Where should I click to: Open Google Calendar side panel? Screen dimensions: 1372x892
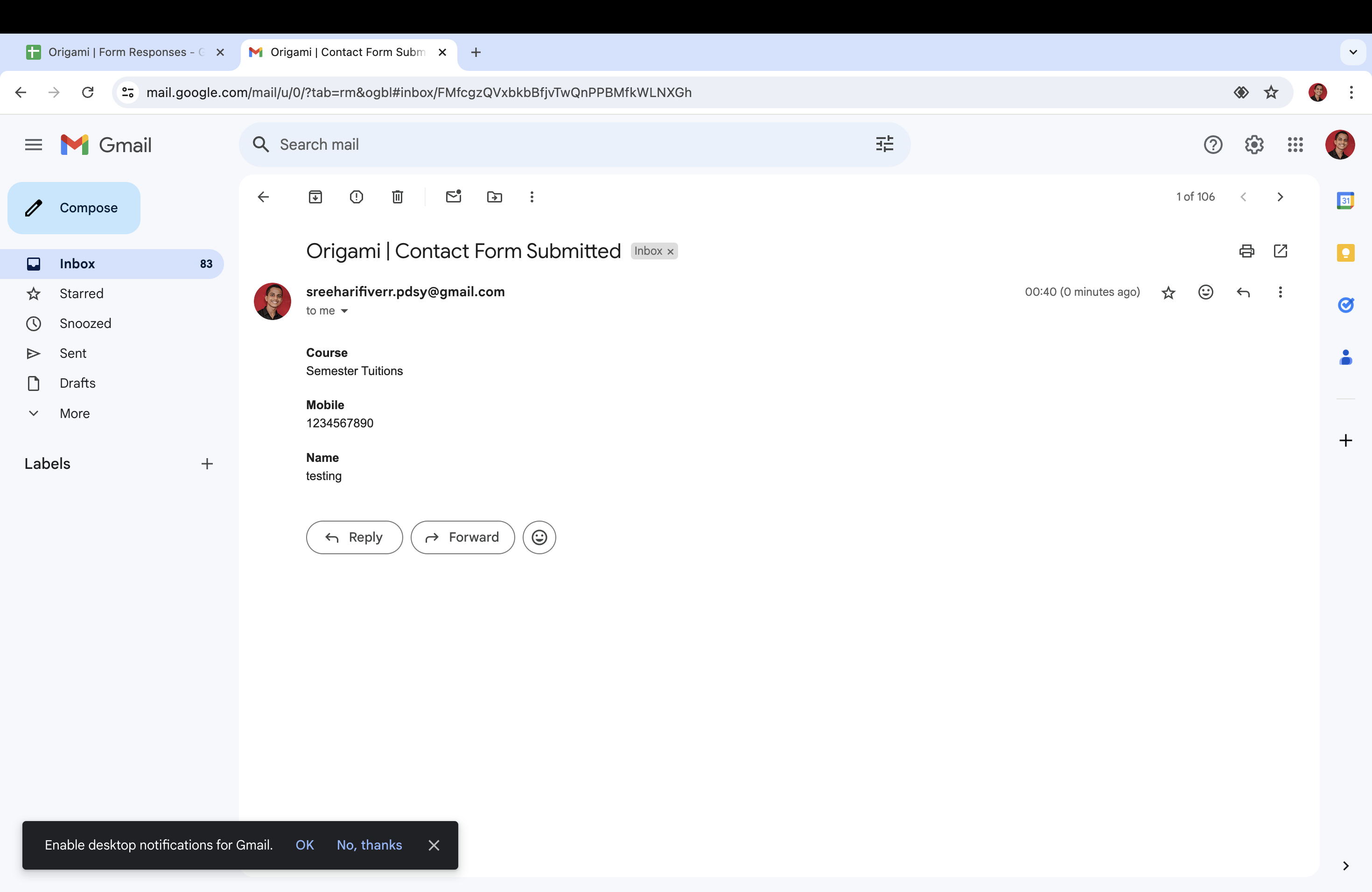1345,201
